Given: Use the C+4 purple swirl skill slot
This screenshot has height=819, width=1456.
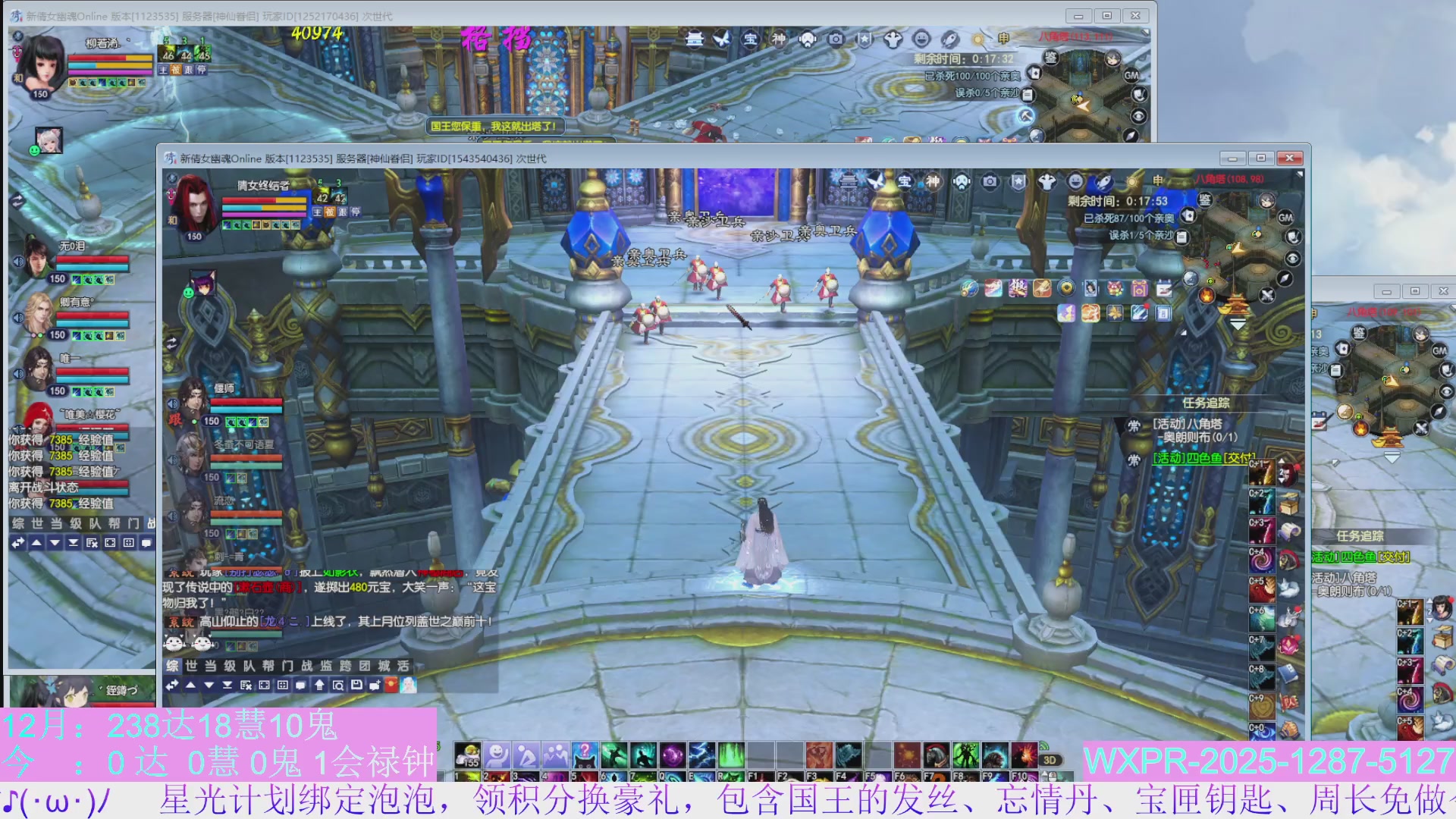Looking at the screenshot, I should click(x=1261, y=561).
